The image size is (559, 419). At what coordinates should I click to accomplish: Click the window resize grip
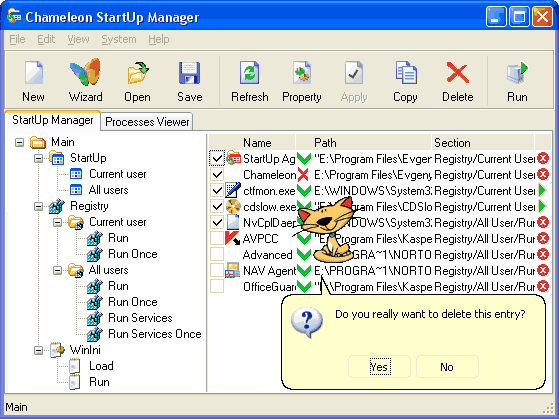tap(549, 409)
